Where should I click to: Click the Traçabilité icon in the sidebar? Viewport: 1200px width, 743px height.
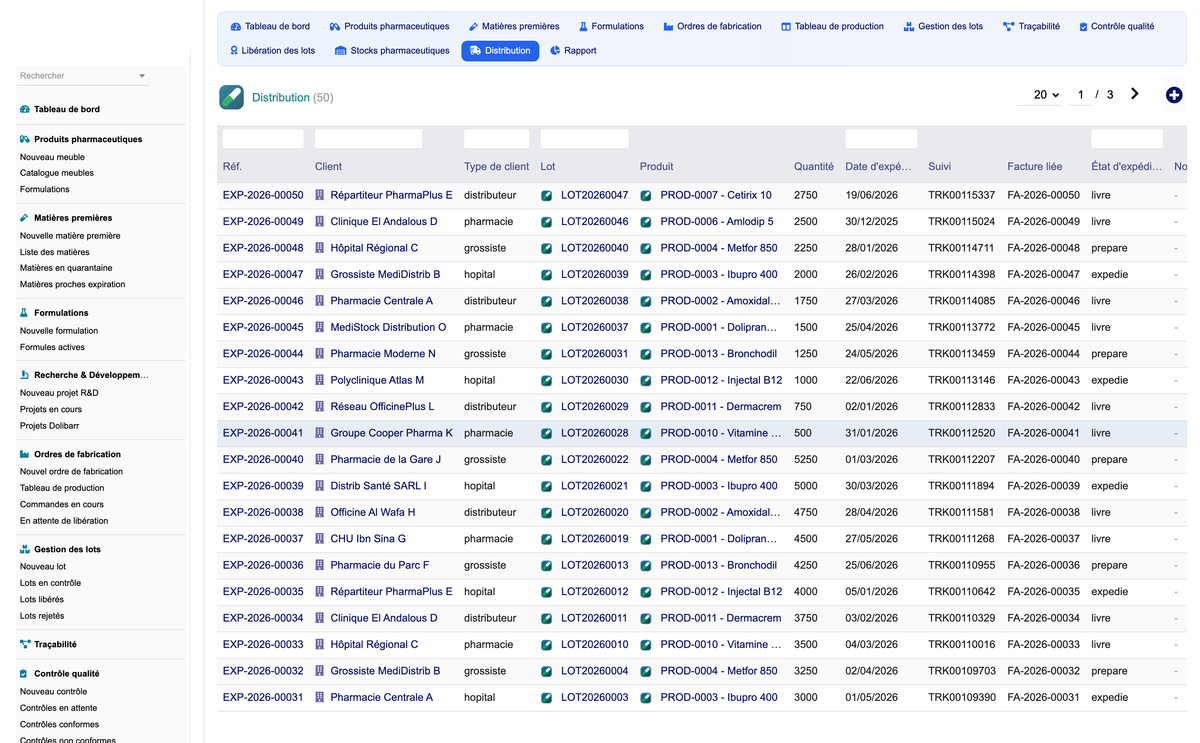point(25,644)
